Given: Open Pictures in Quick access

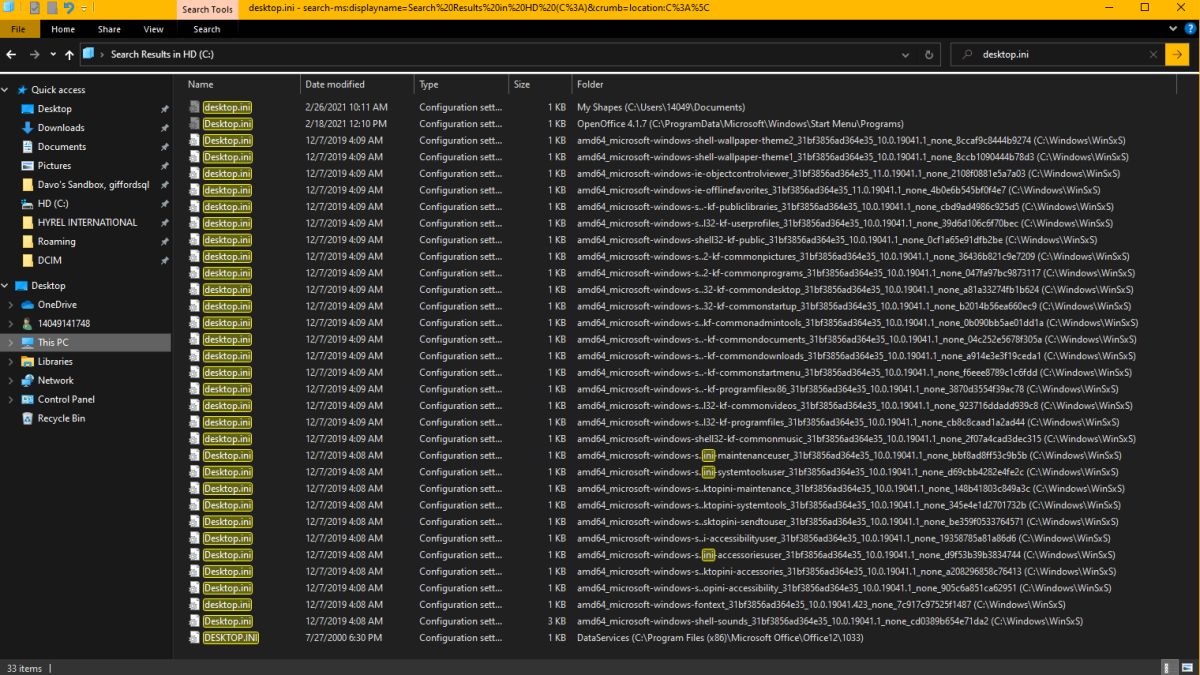Looking at the screenshot, I should click(x=54, y=165).
